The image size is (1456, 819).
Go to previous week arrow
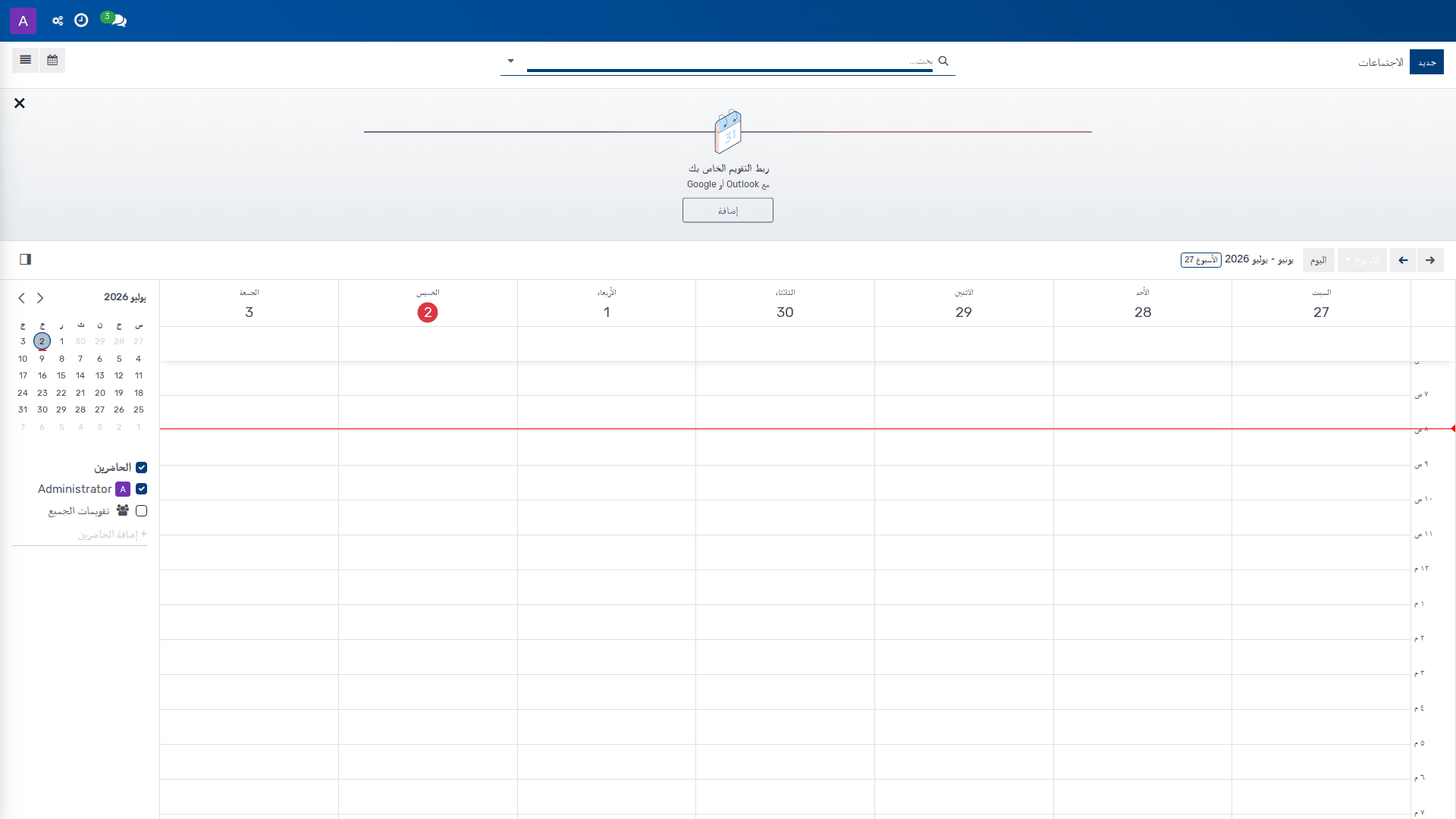pos(1430,260)
